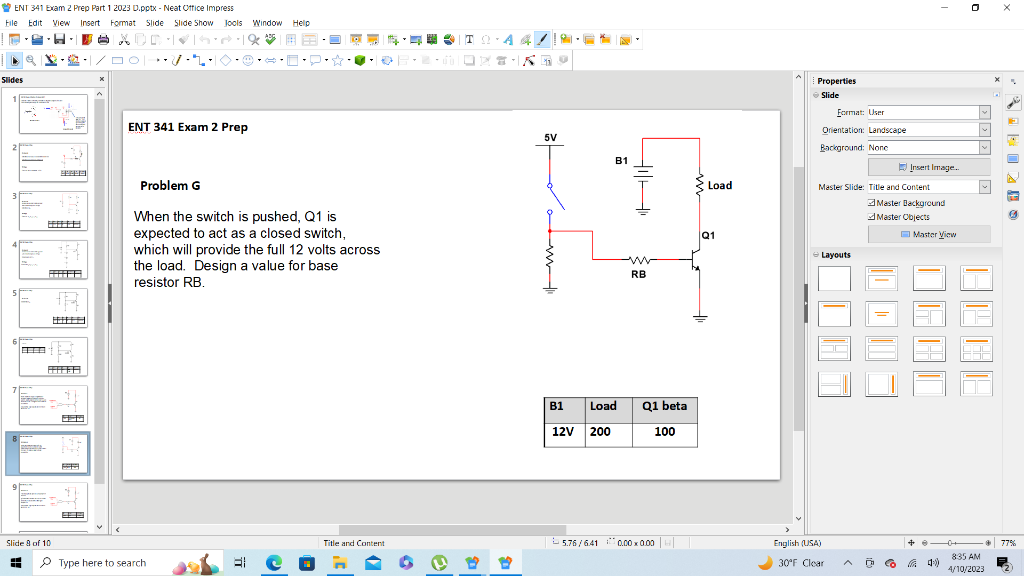Viewport: 1024px width, 576px height.
Task: Open the Animation sidebar deck
Action: (x=1013, y=140)
